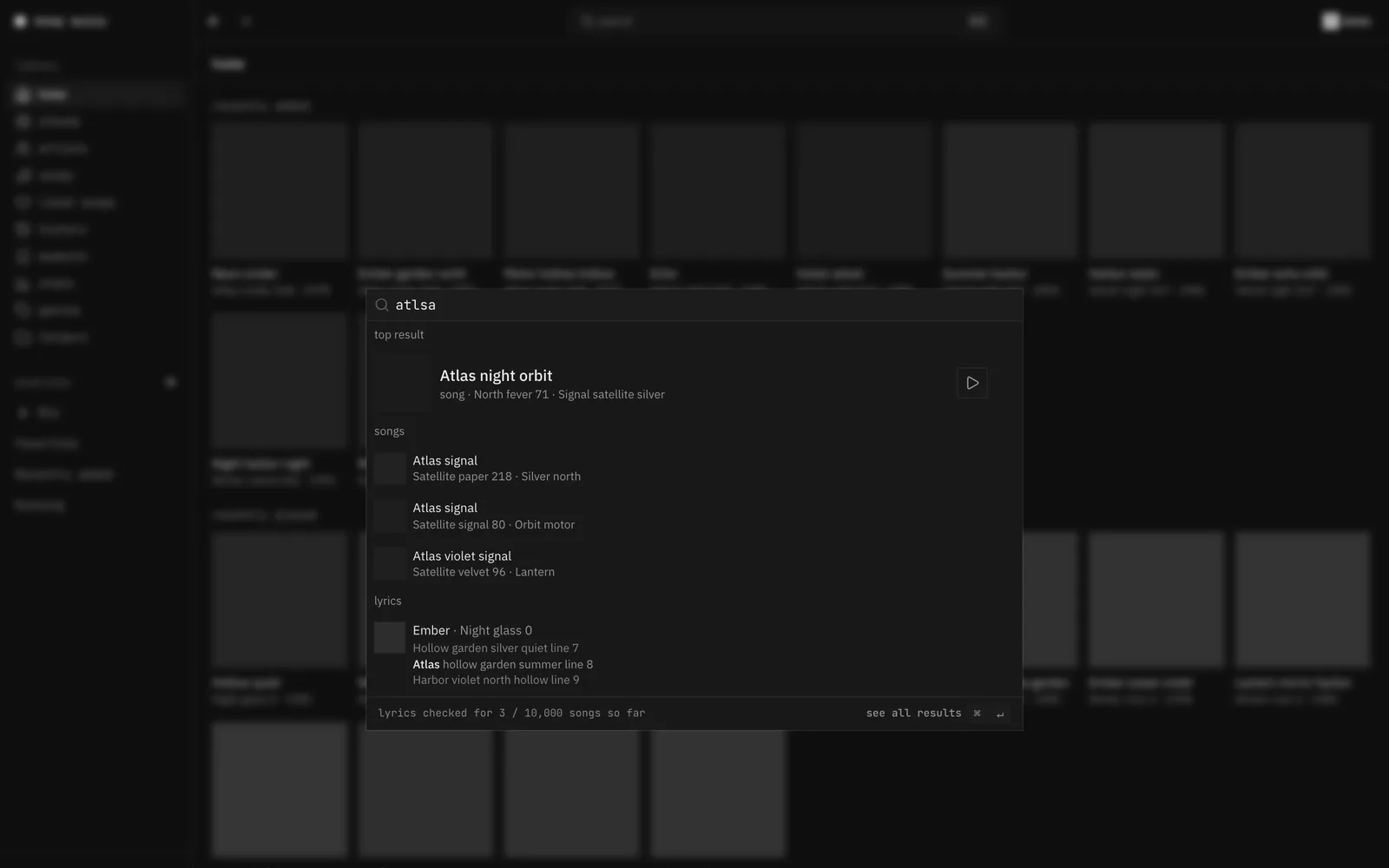Open the Atlas night orbit top result title

[x=496, y=376]
